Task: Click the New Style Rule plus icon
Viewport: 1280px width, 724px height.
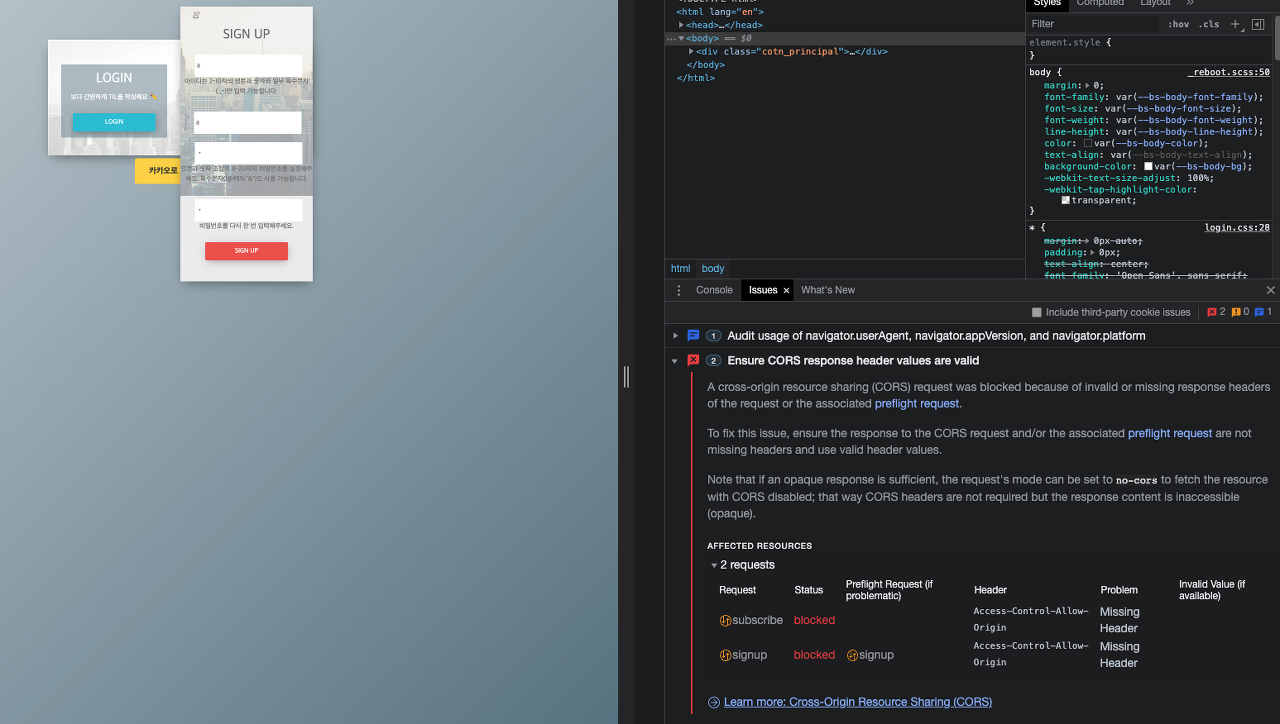Action: [1236, 24]
